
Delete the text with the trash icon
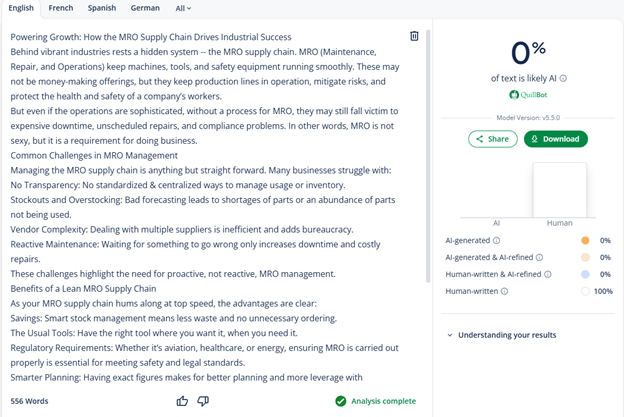click(x=414, y=36)
